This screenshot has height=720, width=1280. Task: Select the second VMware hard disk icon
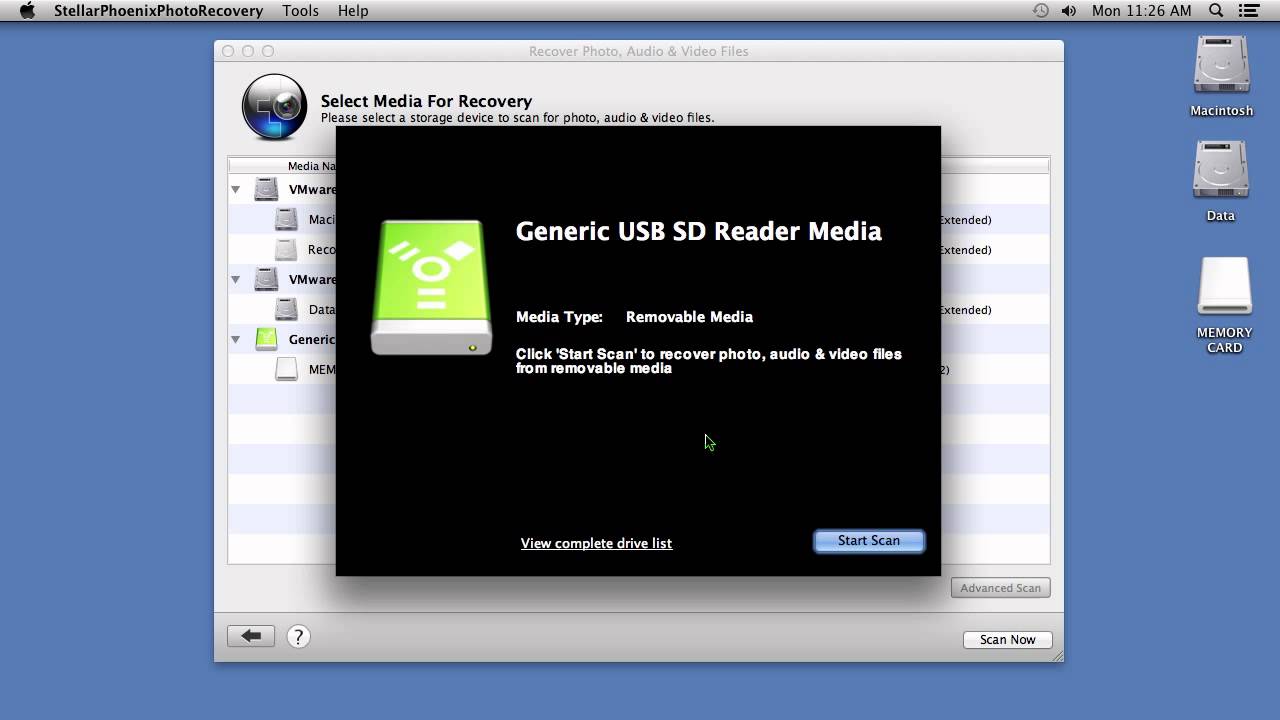click(266, 279)
